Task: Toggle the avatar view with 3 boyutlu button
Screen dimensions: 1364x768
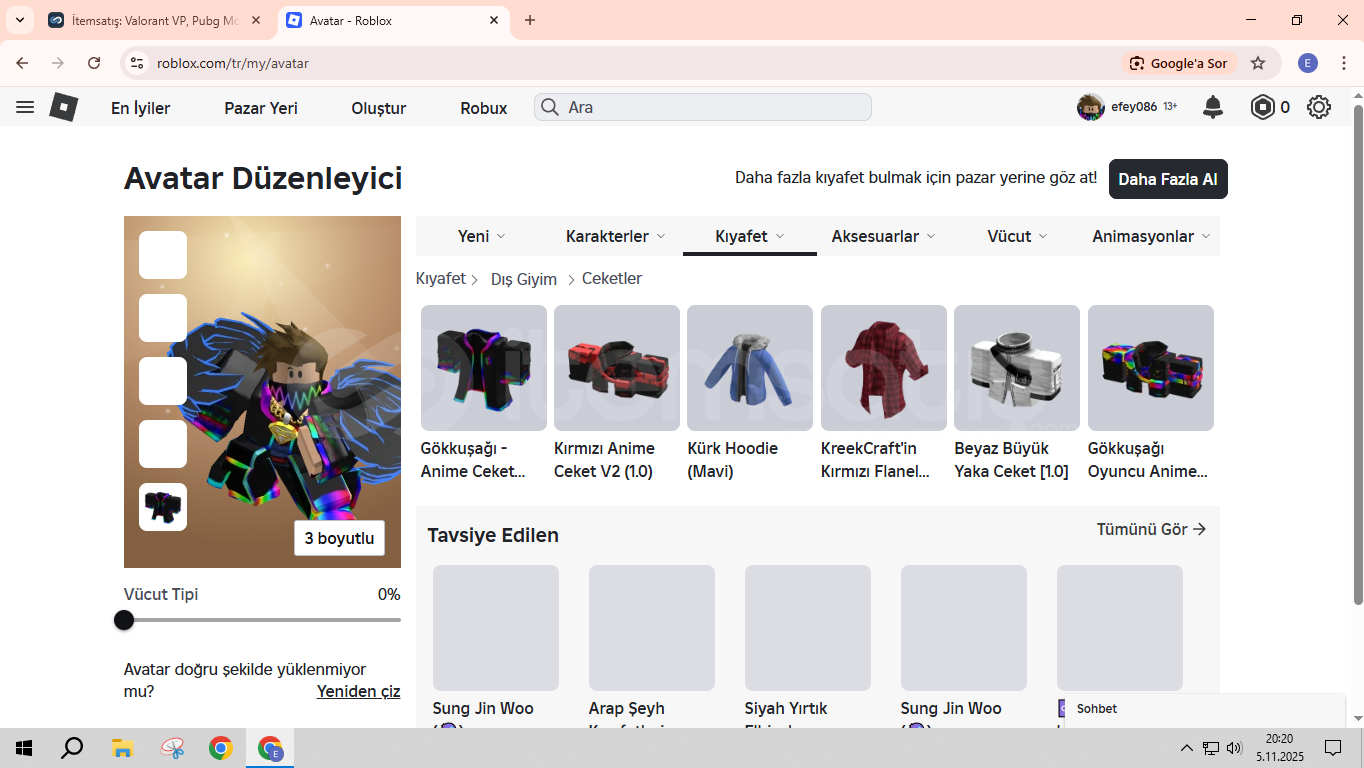Action: (339, 538)
